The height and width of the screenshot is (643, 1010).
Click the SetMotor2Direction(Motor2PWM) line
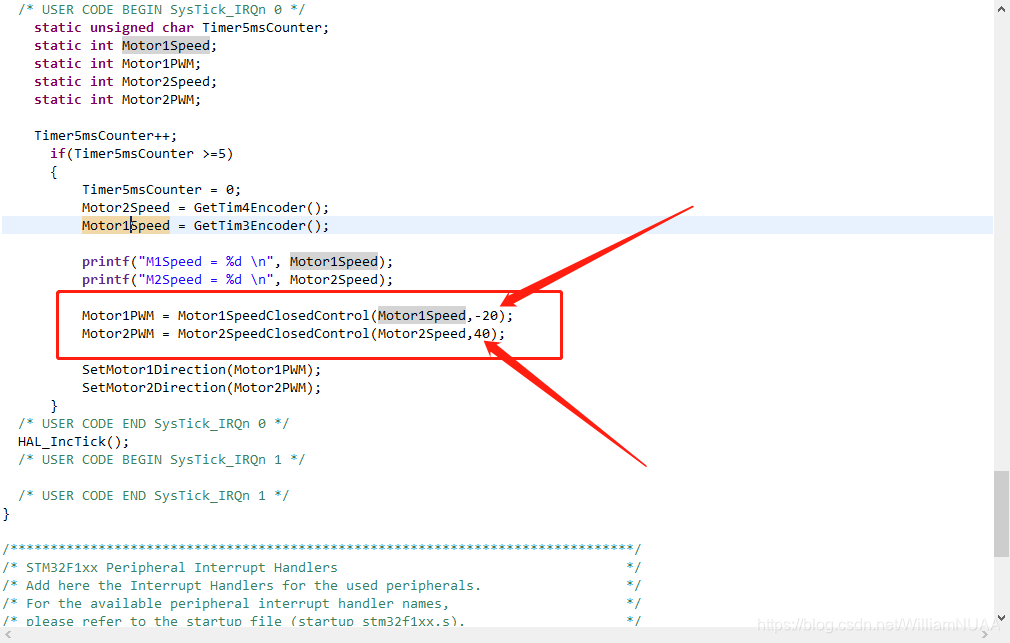pos(201,388)
